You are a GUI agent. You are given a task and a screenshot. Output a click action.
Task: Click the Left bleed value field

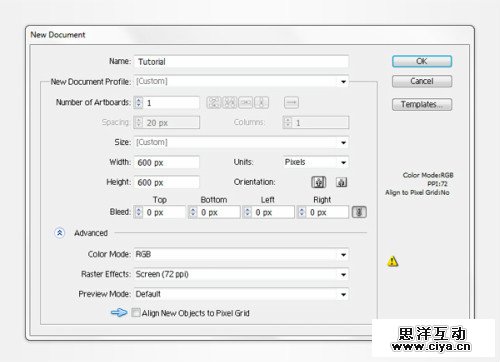coord(273,212)
